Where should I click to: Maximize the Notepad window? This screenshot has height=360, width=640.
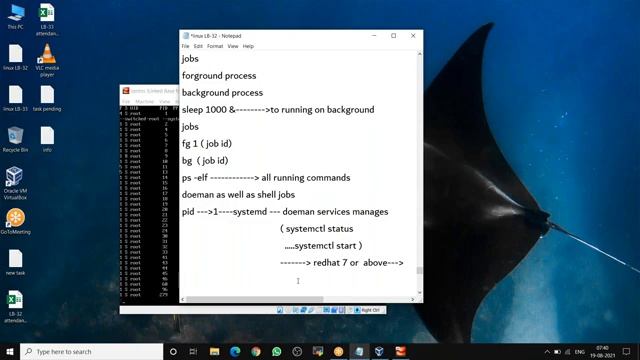pyautogui.click(x=393, y=36)
